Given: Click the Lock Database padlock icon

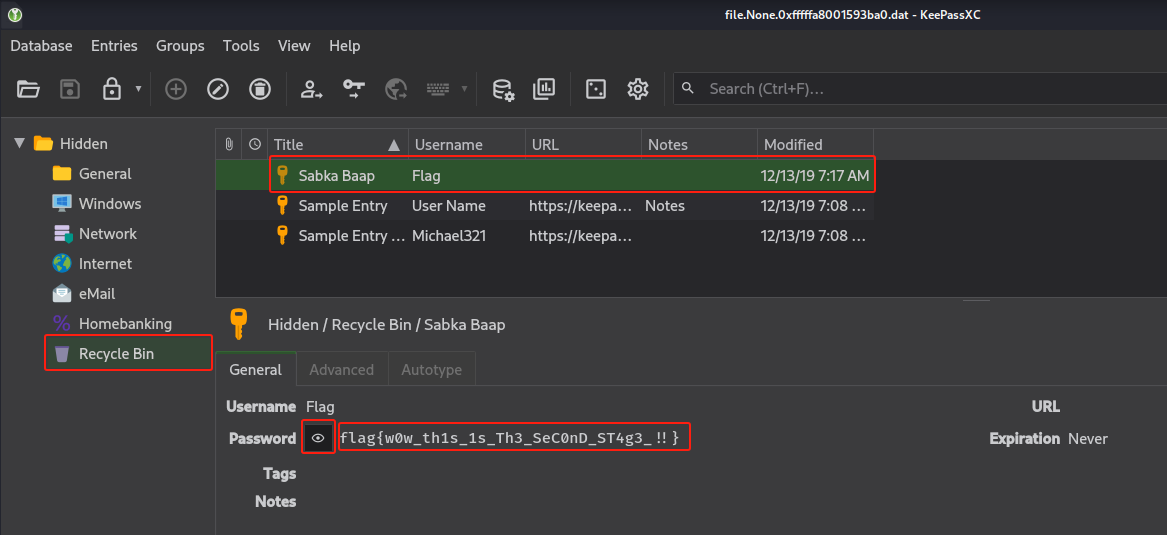Looking at the screenshot, I should point(112,89).
